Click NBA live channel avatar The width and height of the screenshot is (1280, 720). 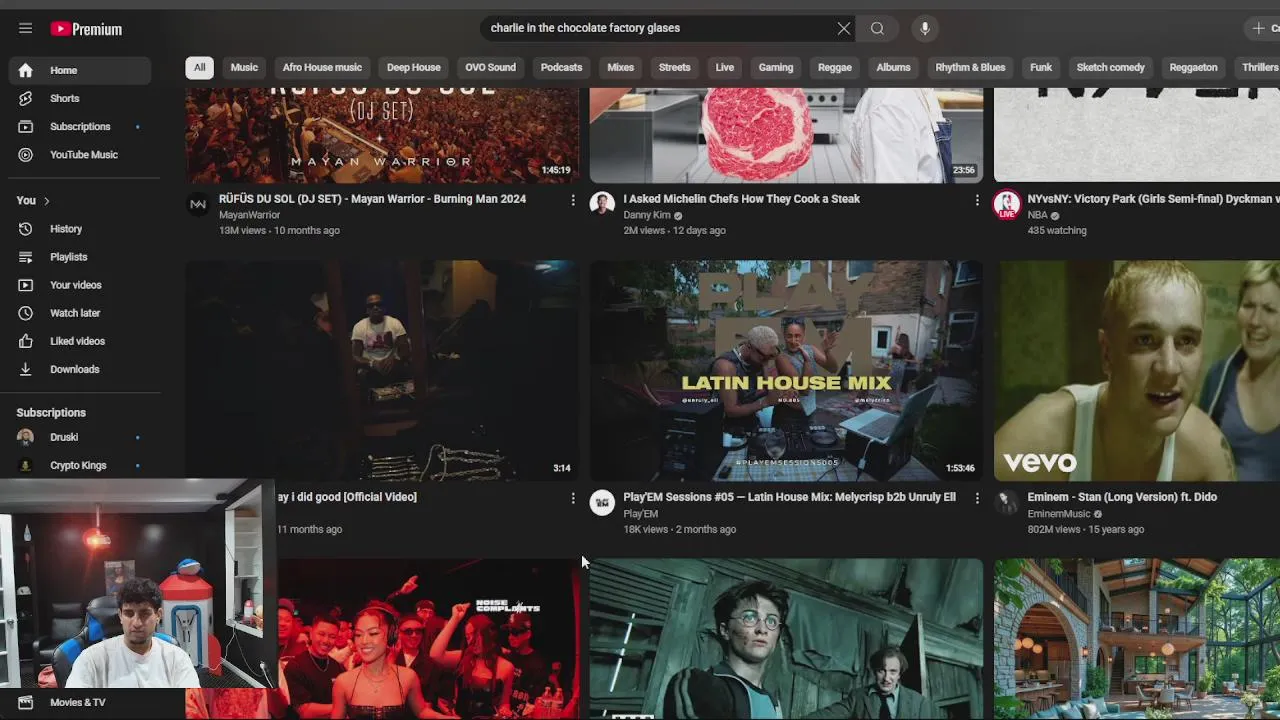pos(1007,204)
